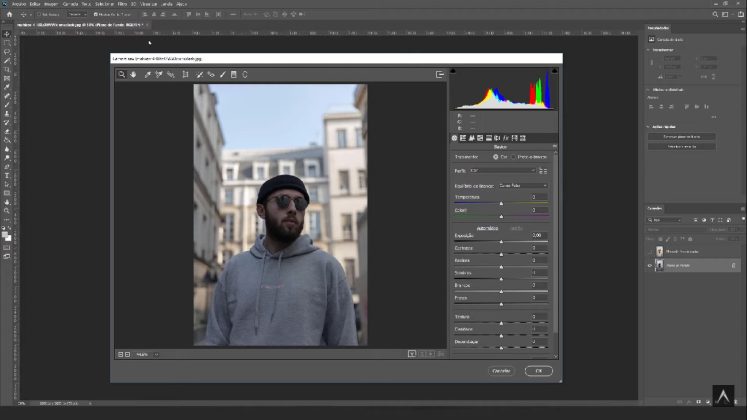This screenshot has width=747, height=420.
Task: Open the Lens Corrections panel icon
Action: (x=497, y=138)
